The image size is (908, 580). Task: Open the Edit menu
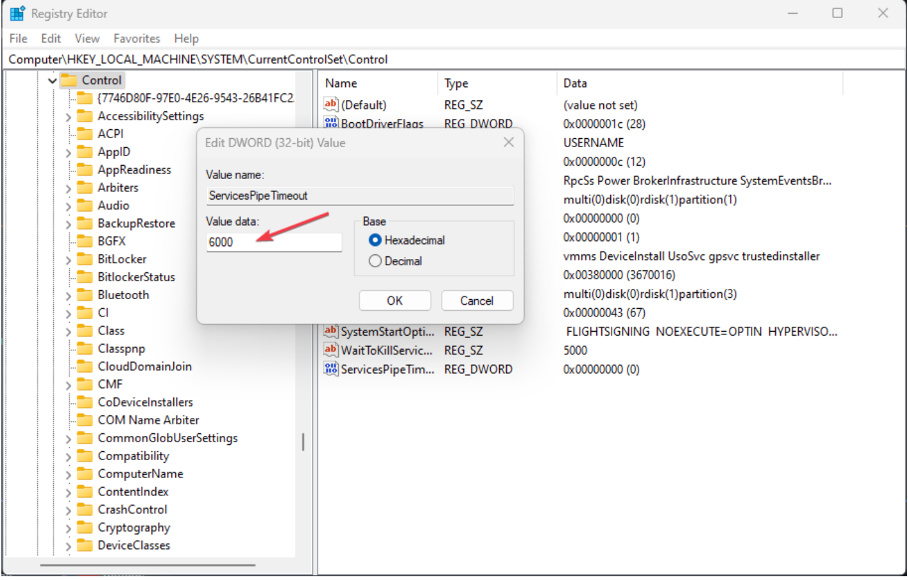click(x=51, y=38)
